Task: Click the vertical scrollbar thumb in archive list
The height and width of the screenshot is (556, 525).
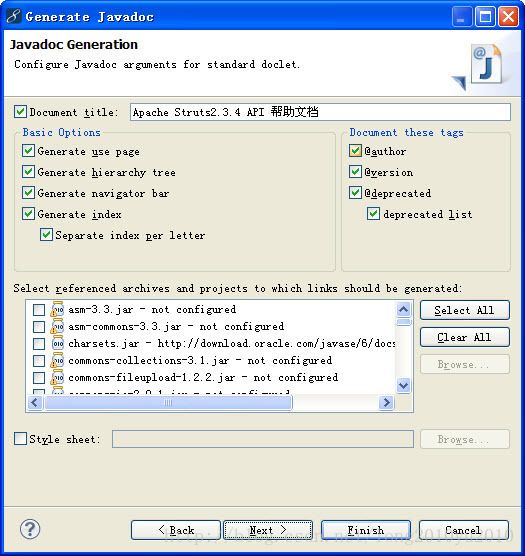Action: click(403, 322)
